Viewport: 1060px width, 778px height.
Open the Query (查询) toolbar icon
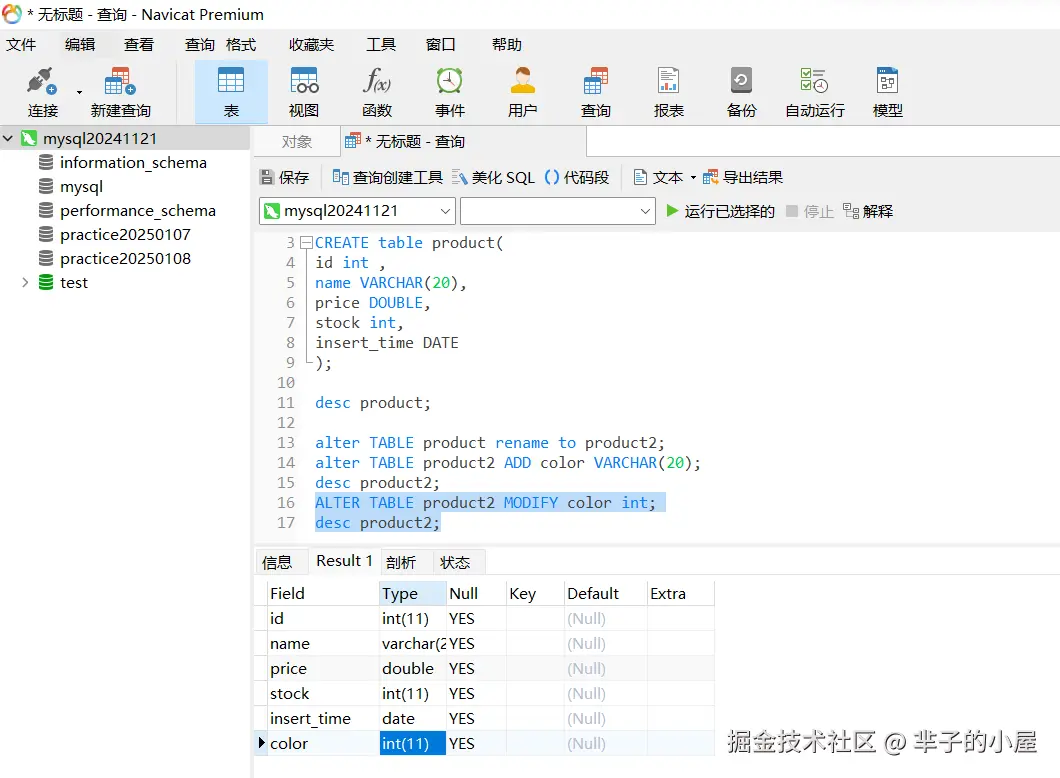click(x=596, y=91)
